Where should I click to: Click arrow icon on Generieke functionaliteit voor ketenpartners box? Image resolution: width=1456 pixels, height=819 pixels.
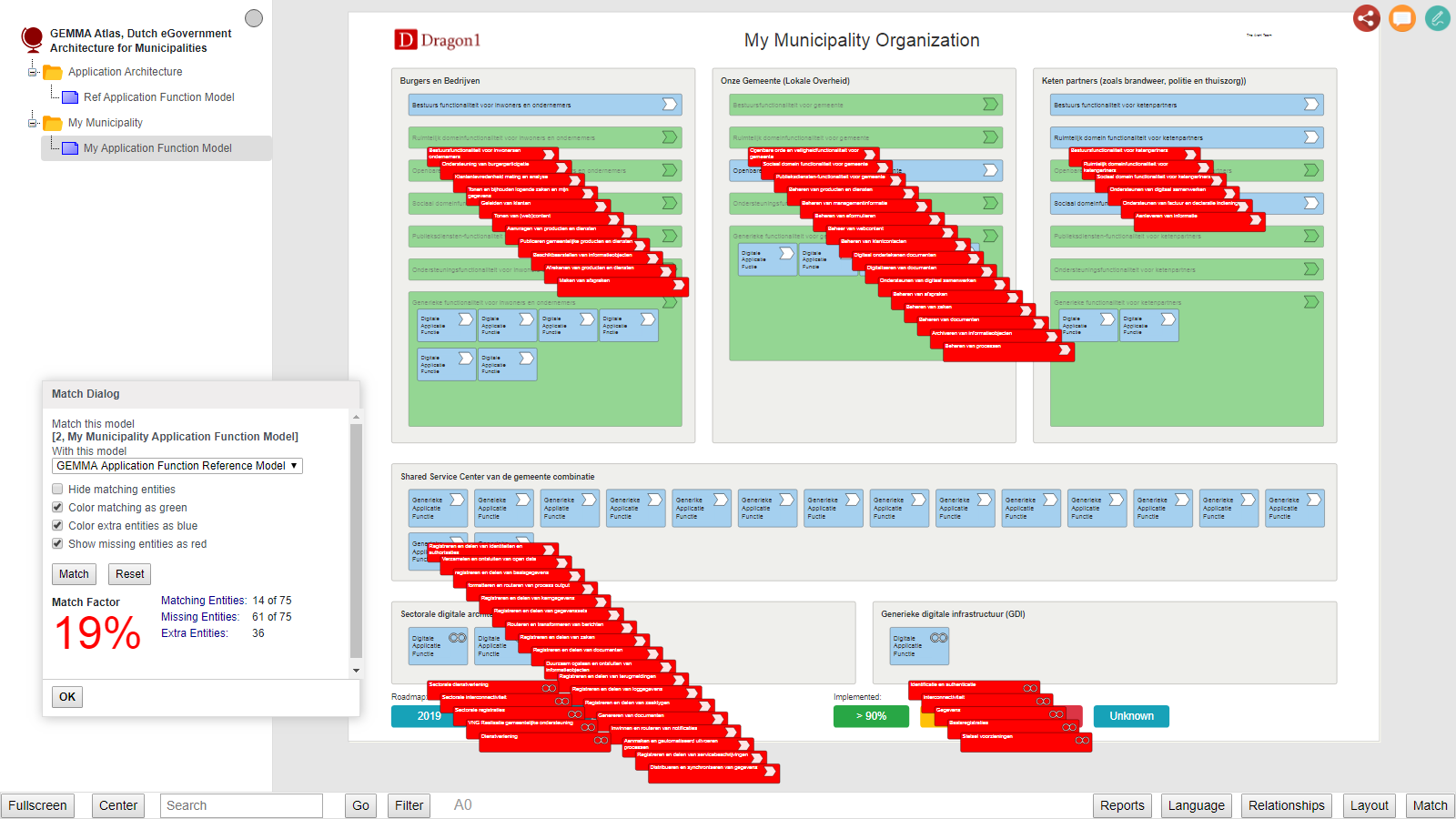(x=1311, y=302)
